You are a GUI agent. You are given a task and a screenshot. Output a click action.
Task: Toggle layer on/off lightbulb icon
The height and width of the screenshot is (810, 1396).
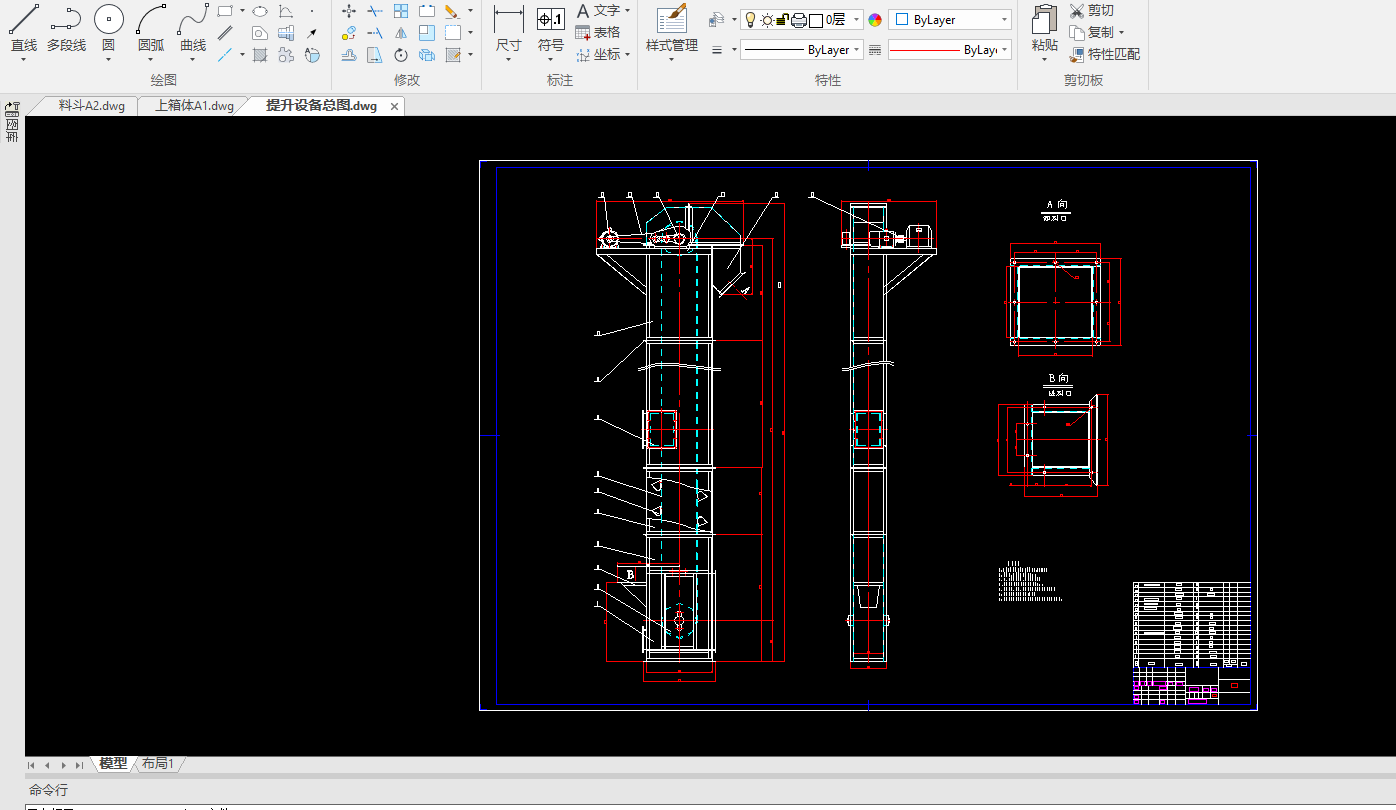pyautogui.click(x=751, y=20)
